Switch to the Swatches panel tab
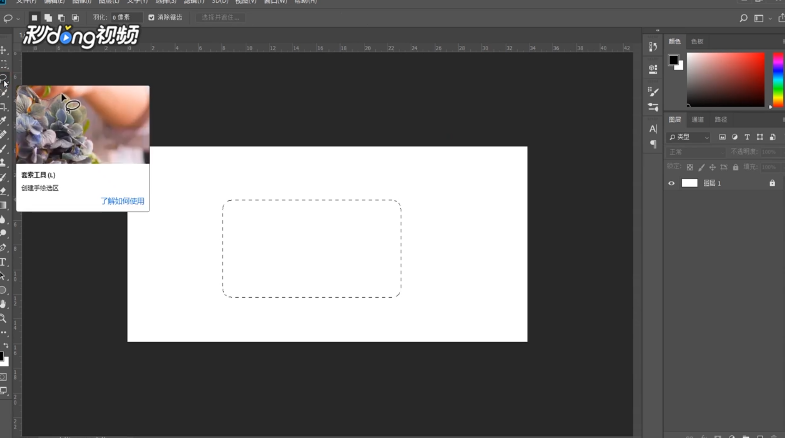Screen dimensions: 785x438 pos(697,42)
